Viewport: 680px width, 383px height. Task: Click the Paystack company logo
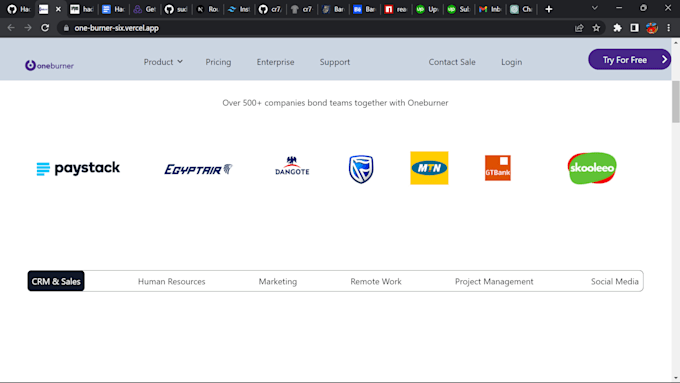pyautogui.click(x=78, y=168)
